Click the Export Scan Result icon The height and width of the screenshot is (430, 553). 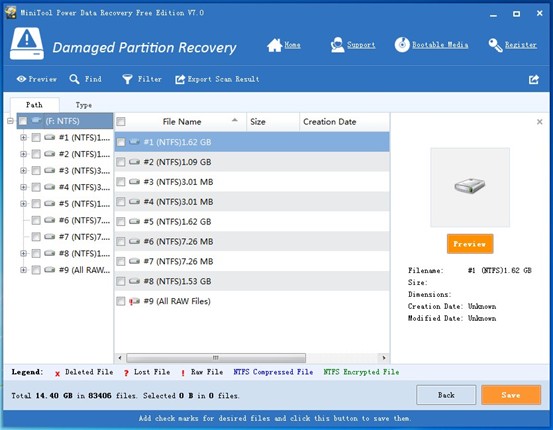pos(180,79)
